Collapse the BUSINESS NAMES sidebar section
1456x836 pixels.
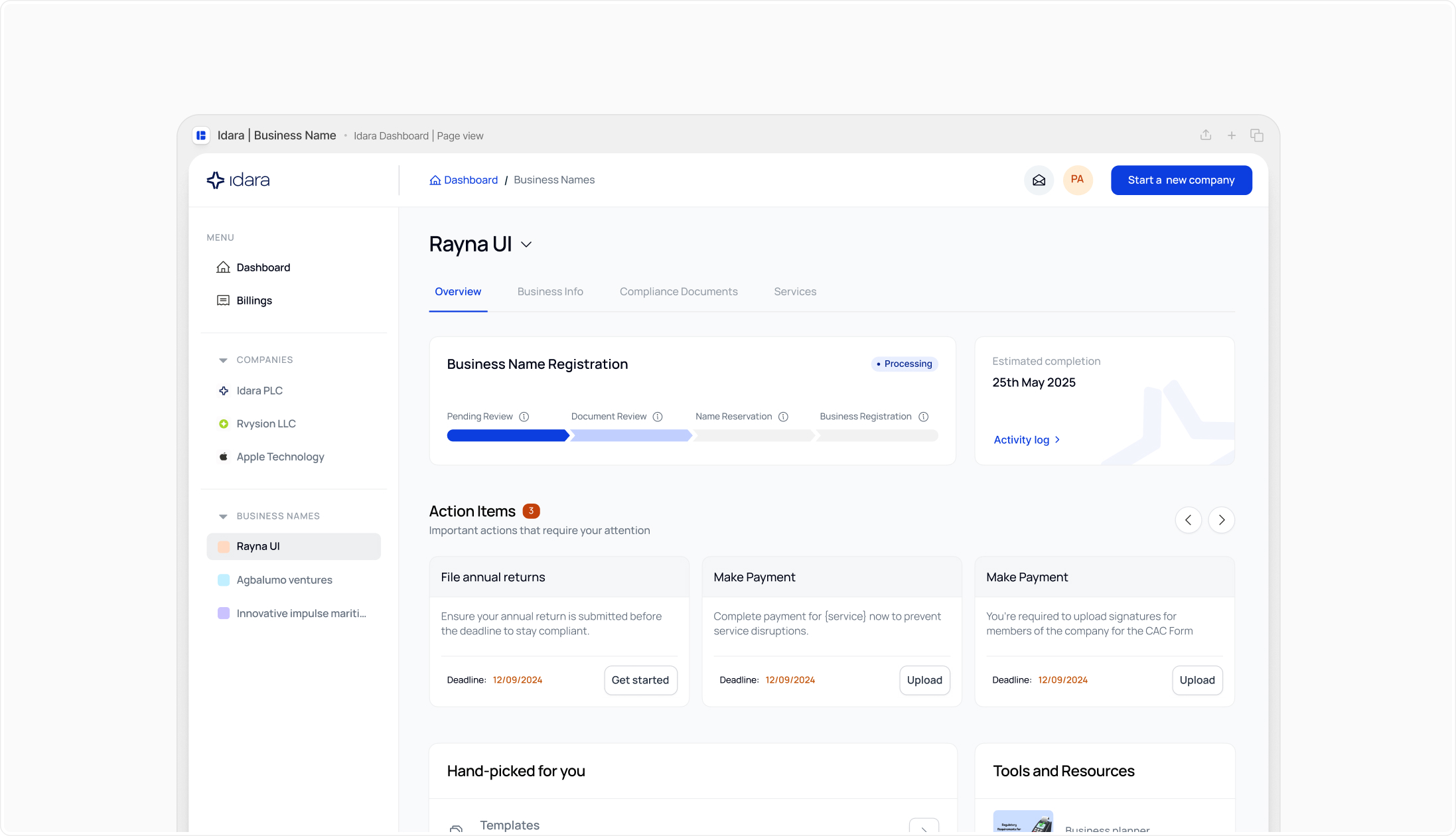[223, 516]
